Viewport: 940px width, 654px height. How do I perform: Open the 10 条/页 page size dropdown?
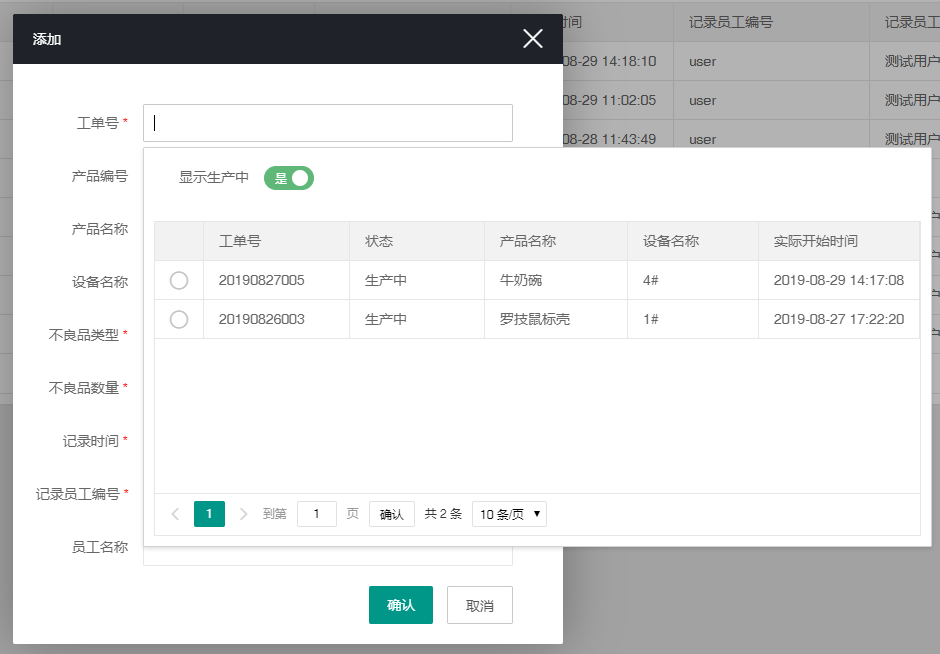coord(508,513)
